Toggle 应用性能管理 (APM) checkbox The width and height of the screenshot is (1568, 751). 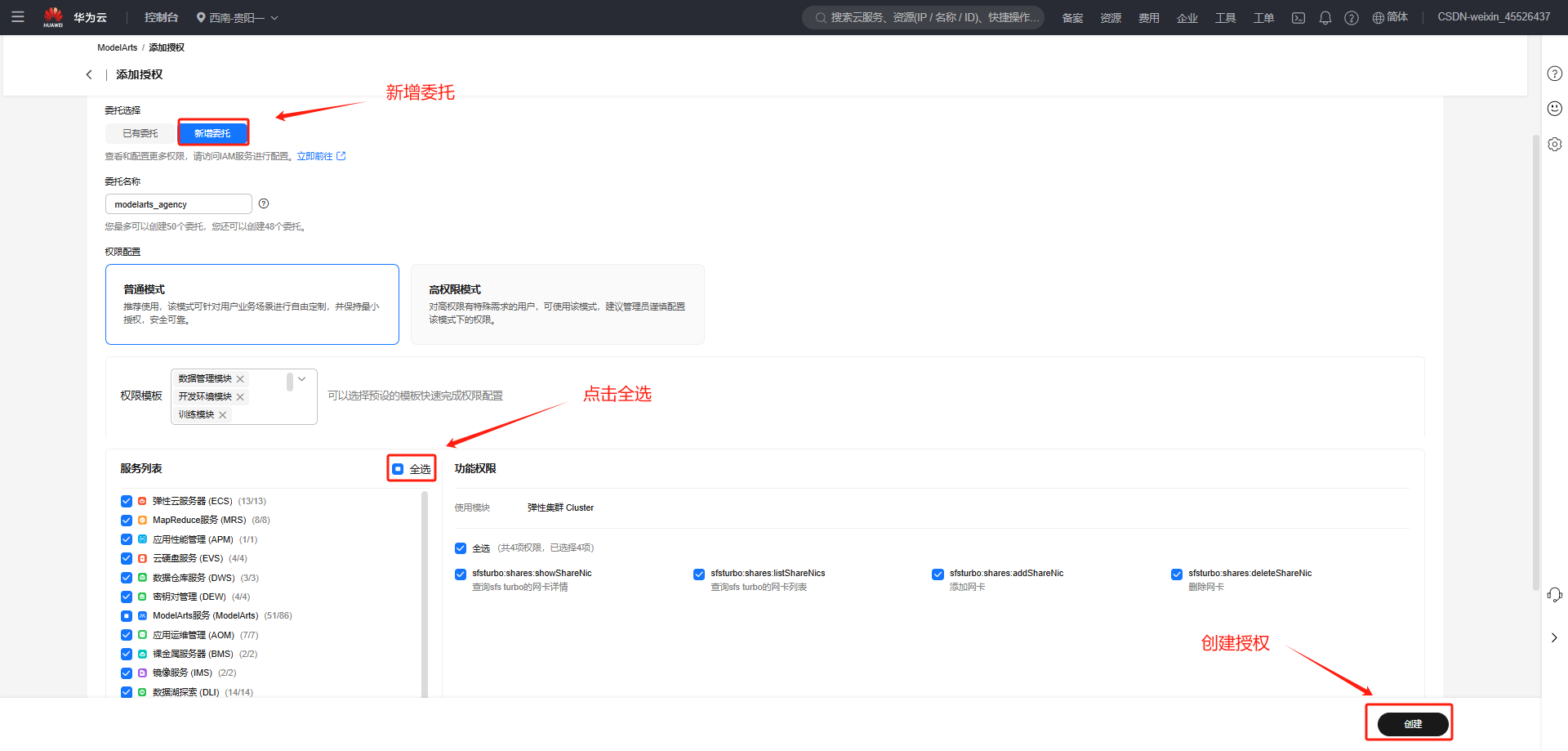[x=127, y=540]
